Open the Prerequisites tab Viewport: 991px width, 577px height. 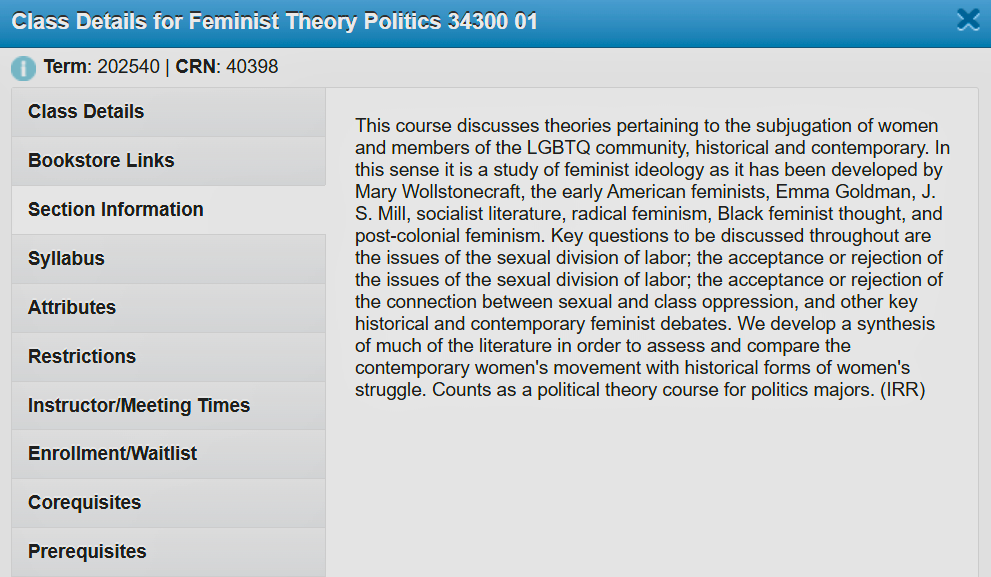coord(168,552)
